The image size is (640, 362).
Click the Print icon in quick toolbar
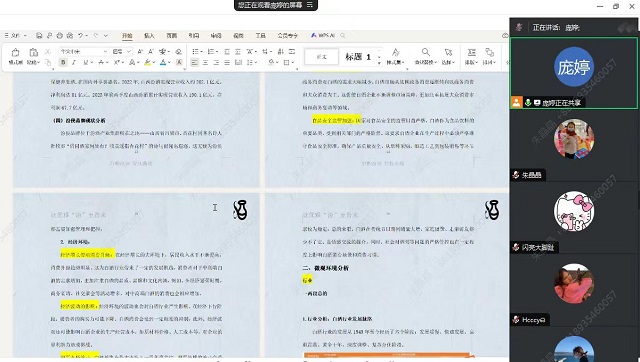pyautogui.click(x=60, y=36)
